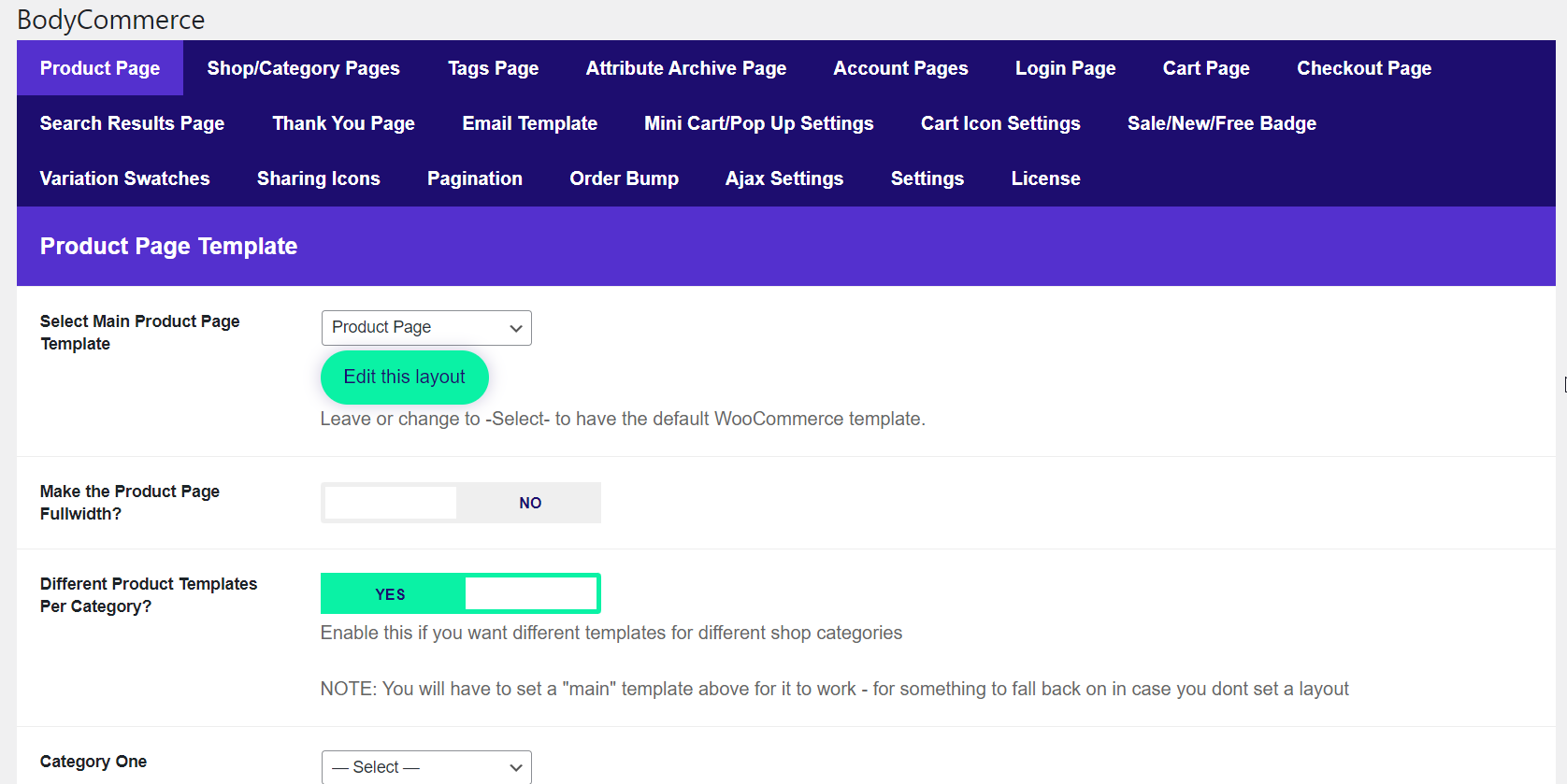The height and width of the screenshot is (784, 1567).
Task: Open the Checkout Page tab
Action: [x=1363, y=68]
